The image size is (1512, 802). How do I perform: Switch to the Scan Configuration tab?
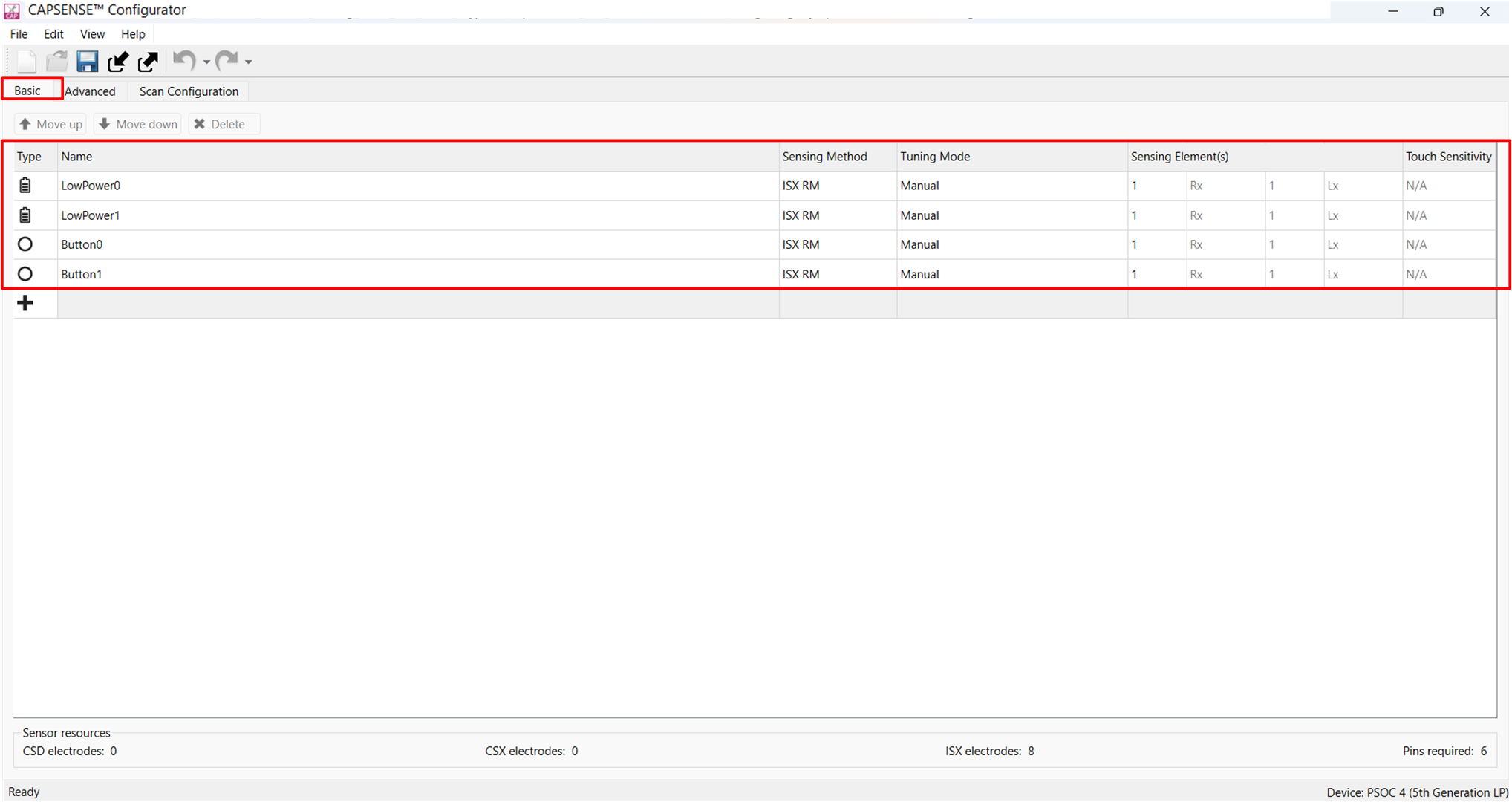point(189,91)
